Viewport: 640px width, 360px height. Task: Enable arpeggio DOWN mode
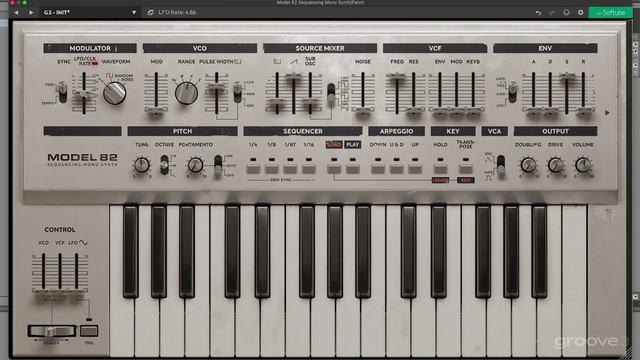point(378,169)
